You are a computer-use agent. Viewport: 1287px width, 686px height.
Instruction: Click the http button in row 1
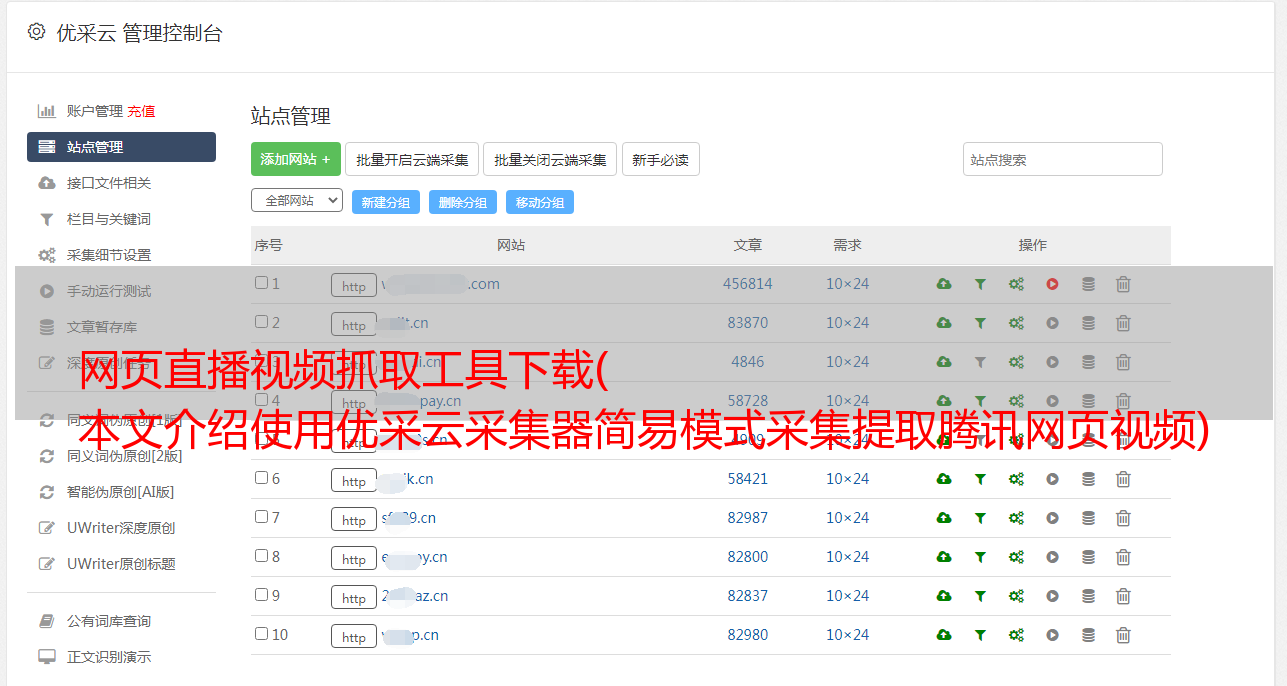click(x=354, y=285)
